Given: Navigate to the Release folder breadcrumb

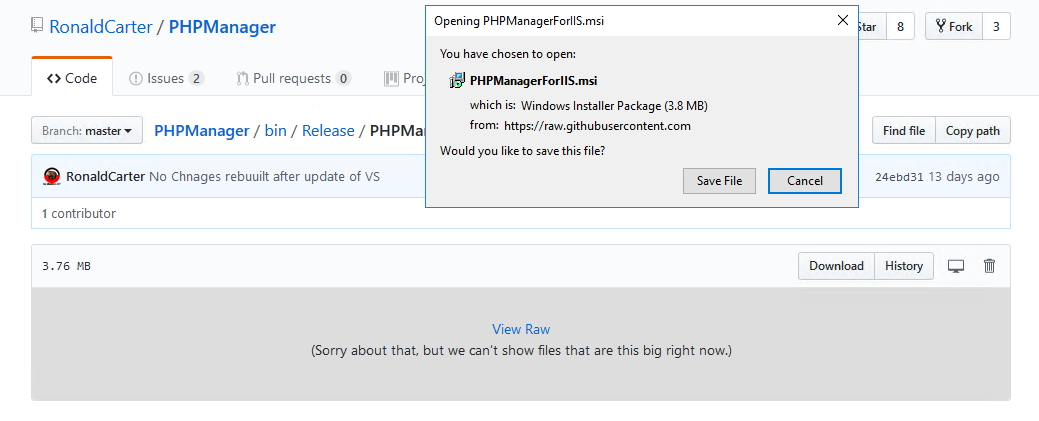Looking at the screenshot, I should point(328,131).
